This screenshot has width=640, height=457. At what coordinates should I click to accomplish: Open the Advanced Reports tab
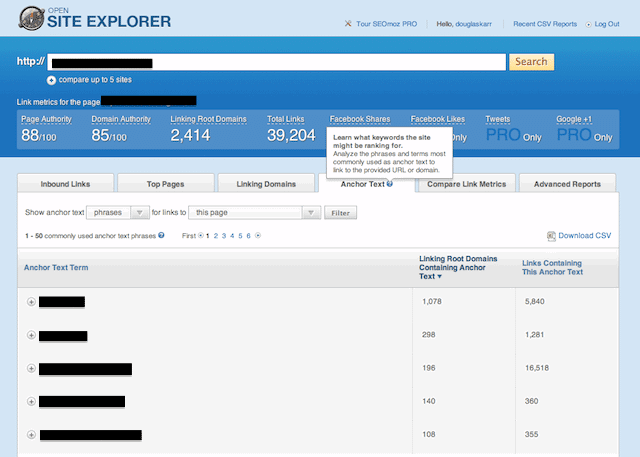pyautogui.click(x=567, y=184)
